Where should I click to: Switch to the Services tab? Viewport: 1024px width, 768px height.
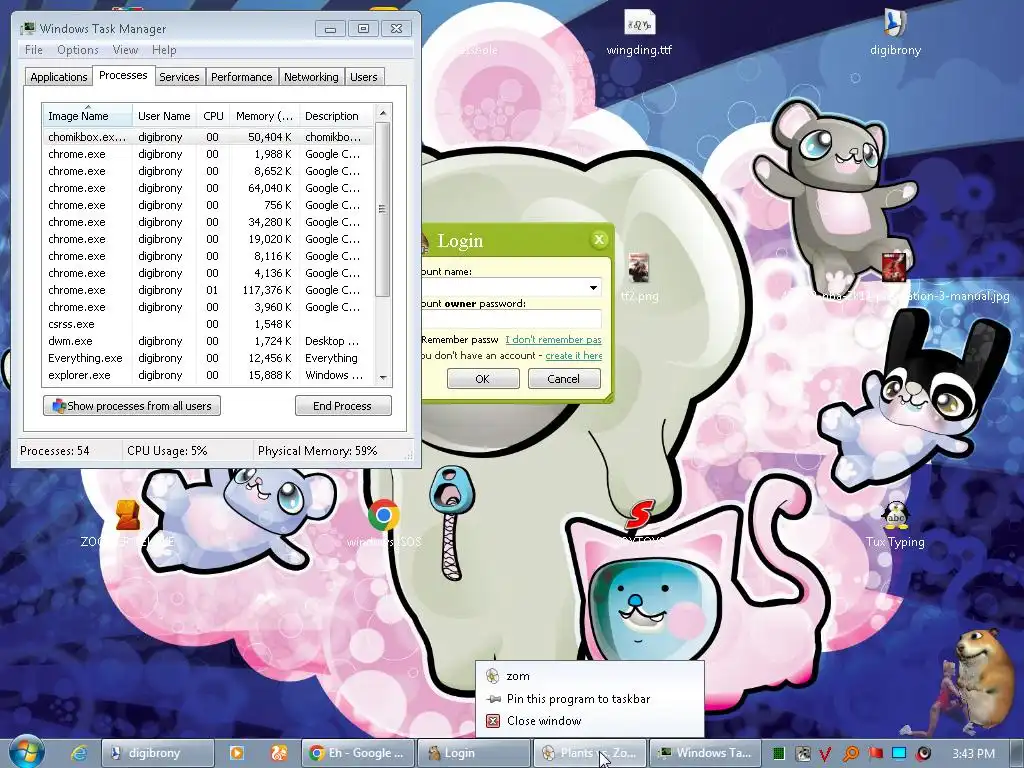pyautogui.click(x=179, y=77)
